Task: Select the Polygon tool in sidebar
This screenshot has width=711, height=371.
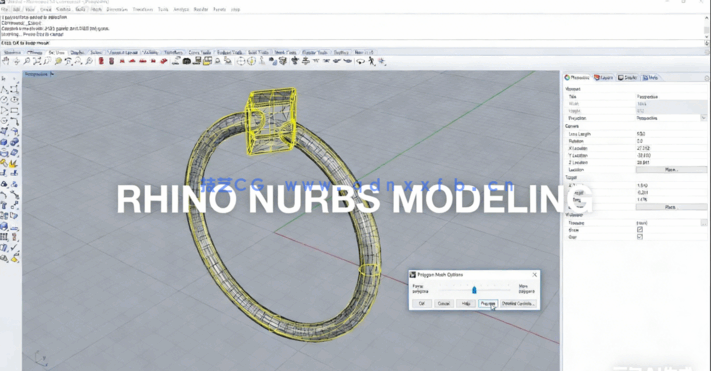Action: pyautogui.click(x=4, y=121)
